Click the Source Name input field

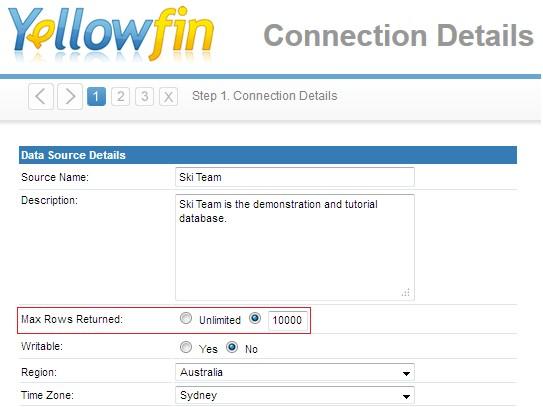pyautogui.click(x=295, y=177)
